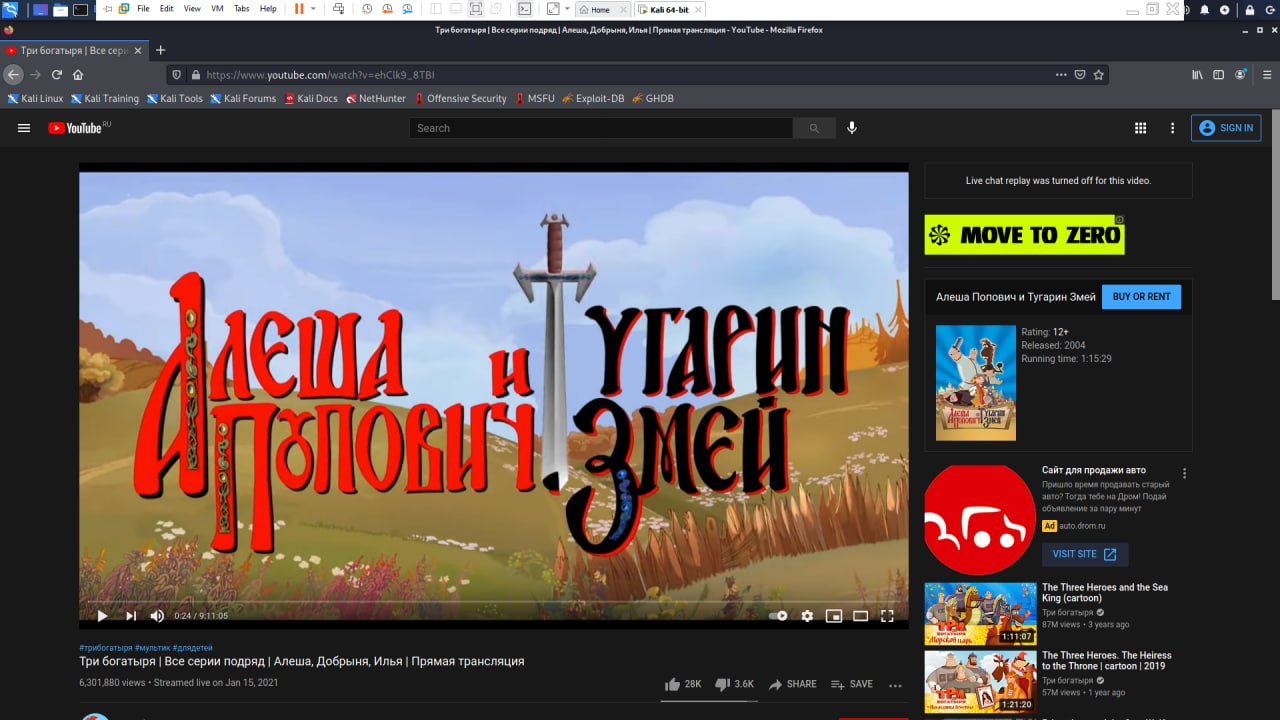This screenshot has height=720, width=1280.
Task: Click the SIGN IN button
Action: tap(1226, 128)
